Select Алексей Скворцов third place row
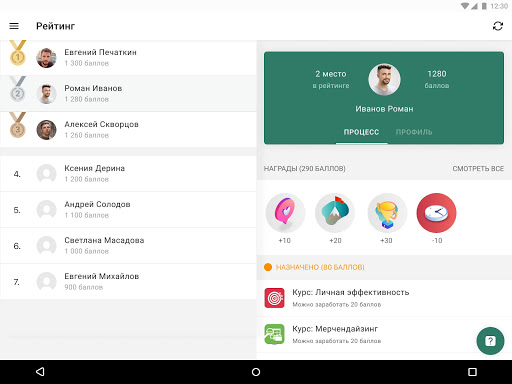512x384 pixels. click(128, 130)
